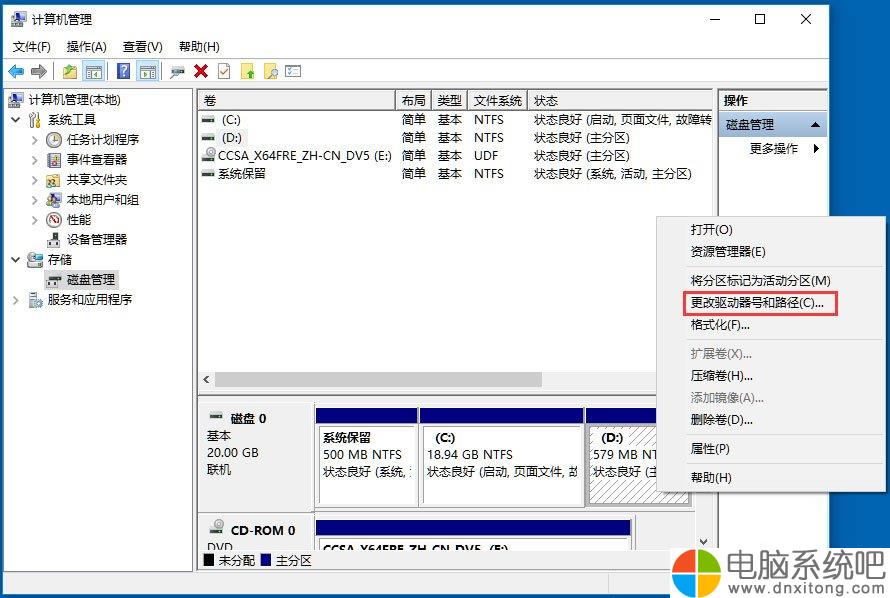Collapse the 系统工具 tree node
The height and width of the screenshot is (598, 890).
pyautogui.click(x=16, y=120)
